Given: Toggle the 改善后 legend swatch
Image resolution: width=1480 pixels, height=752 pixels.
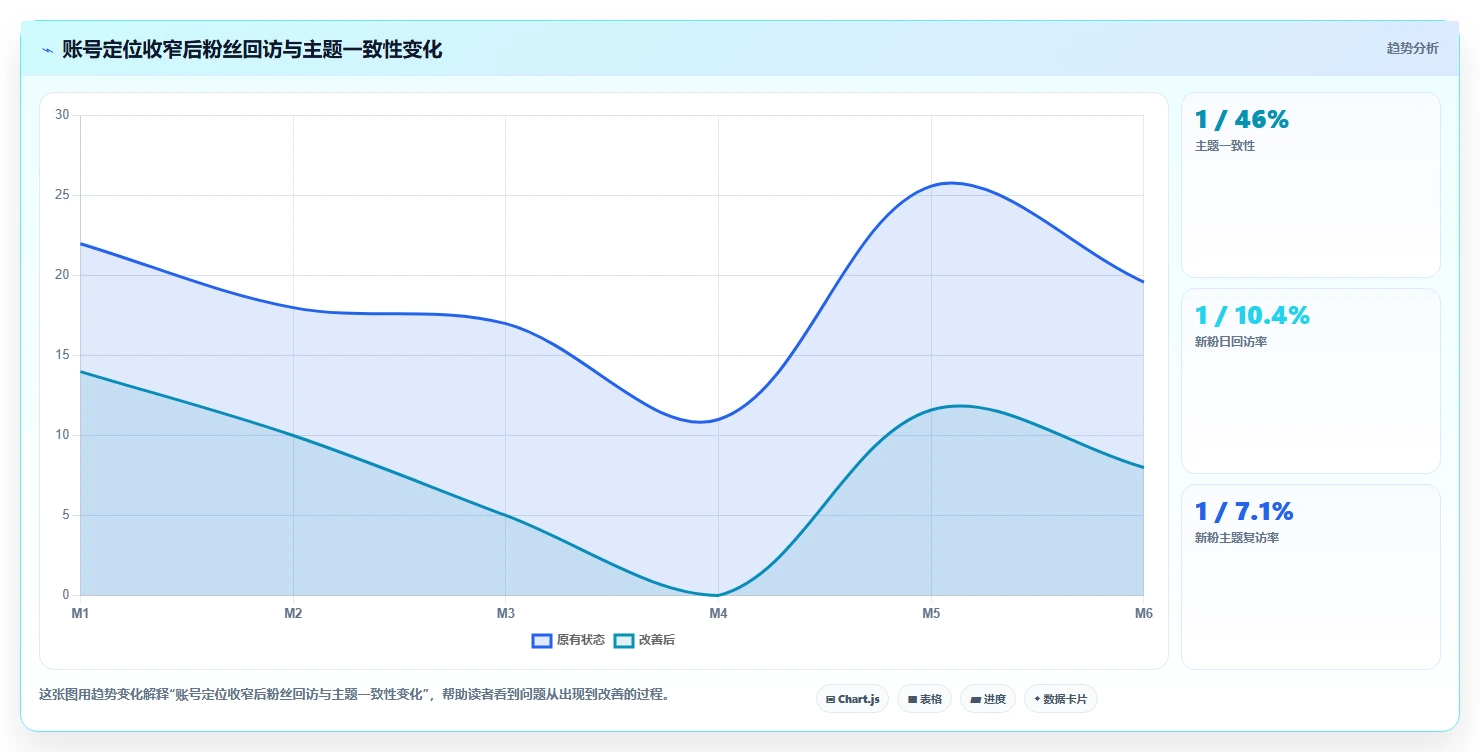Looking at the screenshot, I should click(624, 640).
